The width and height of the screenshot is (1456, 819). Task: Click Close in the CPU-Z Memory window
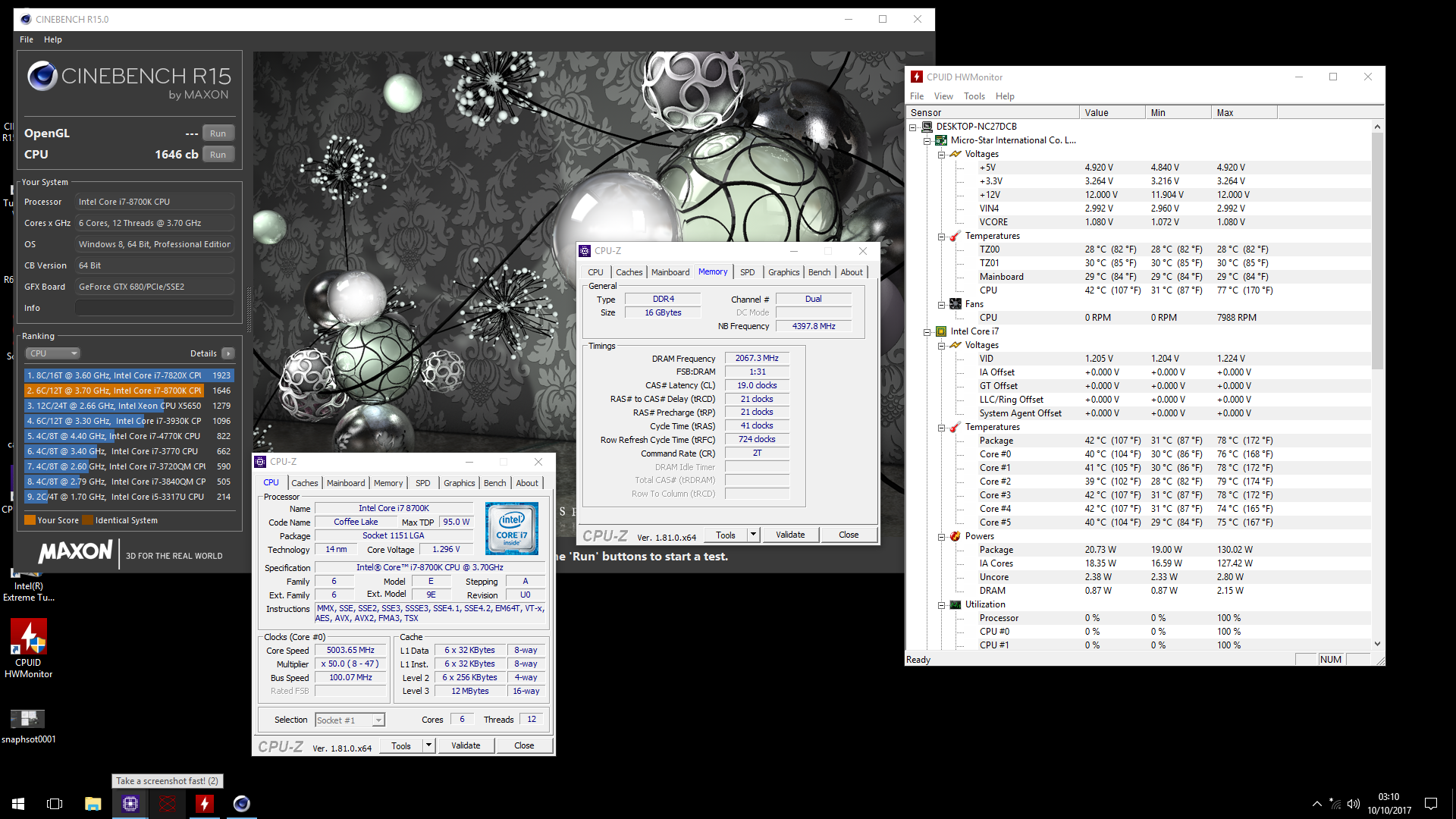click(x=849, y=535)
